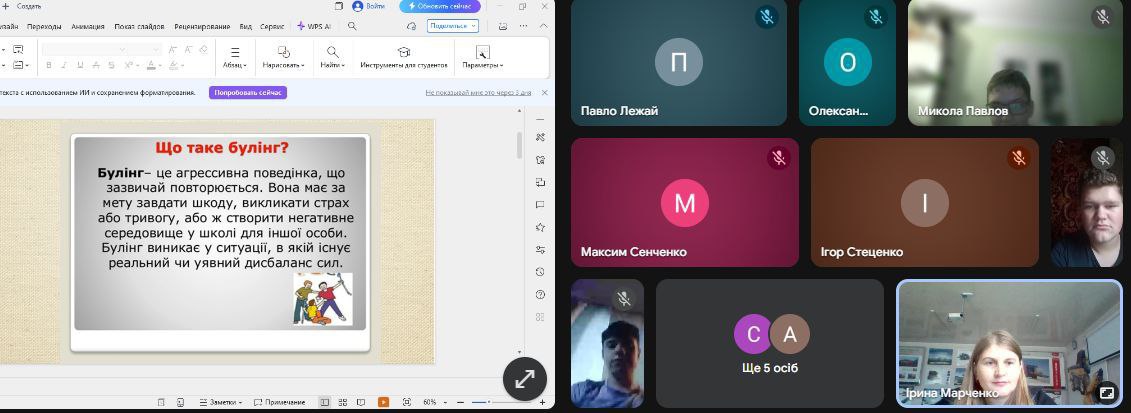Switch to slide sorter view icon
This screenshot has height=413, width=1131.
tap(343, 402)
